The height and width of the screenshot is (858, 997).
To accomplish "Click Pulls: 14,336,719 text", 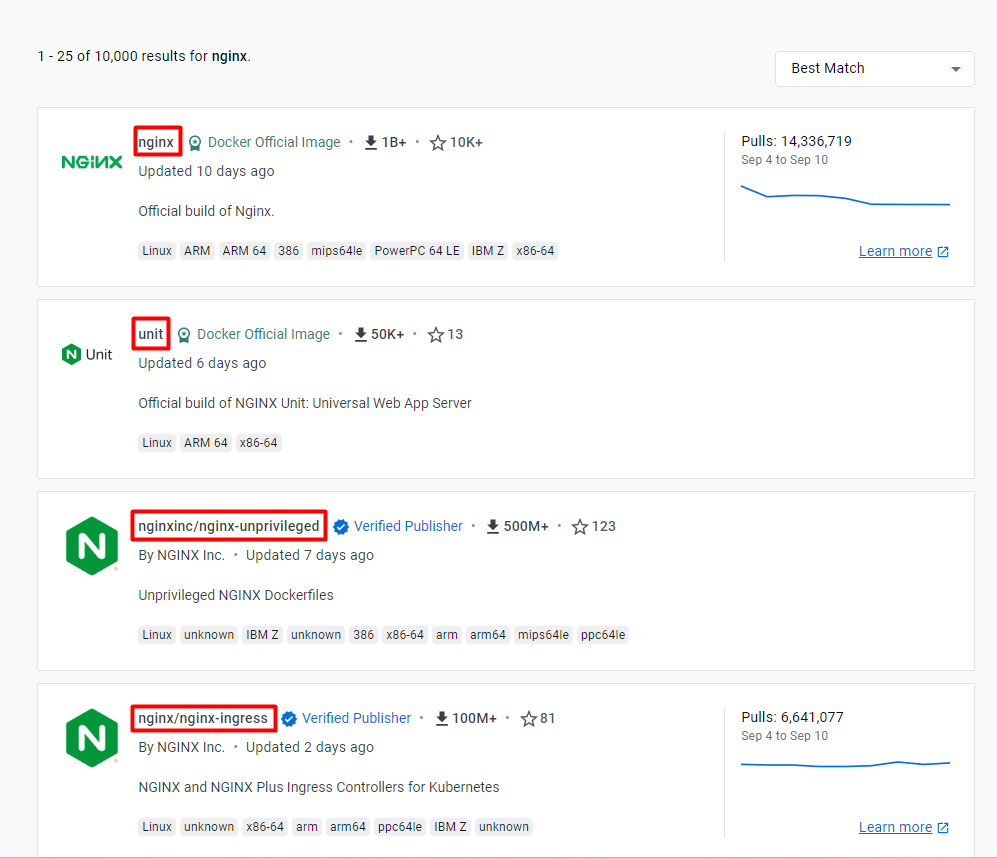I will [796, 141].
